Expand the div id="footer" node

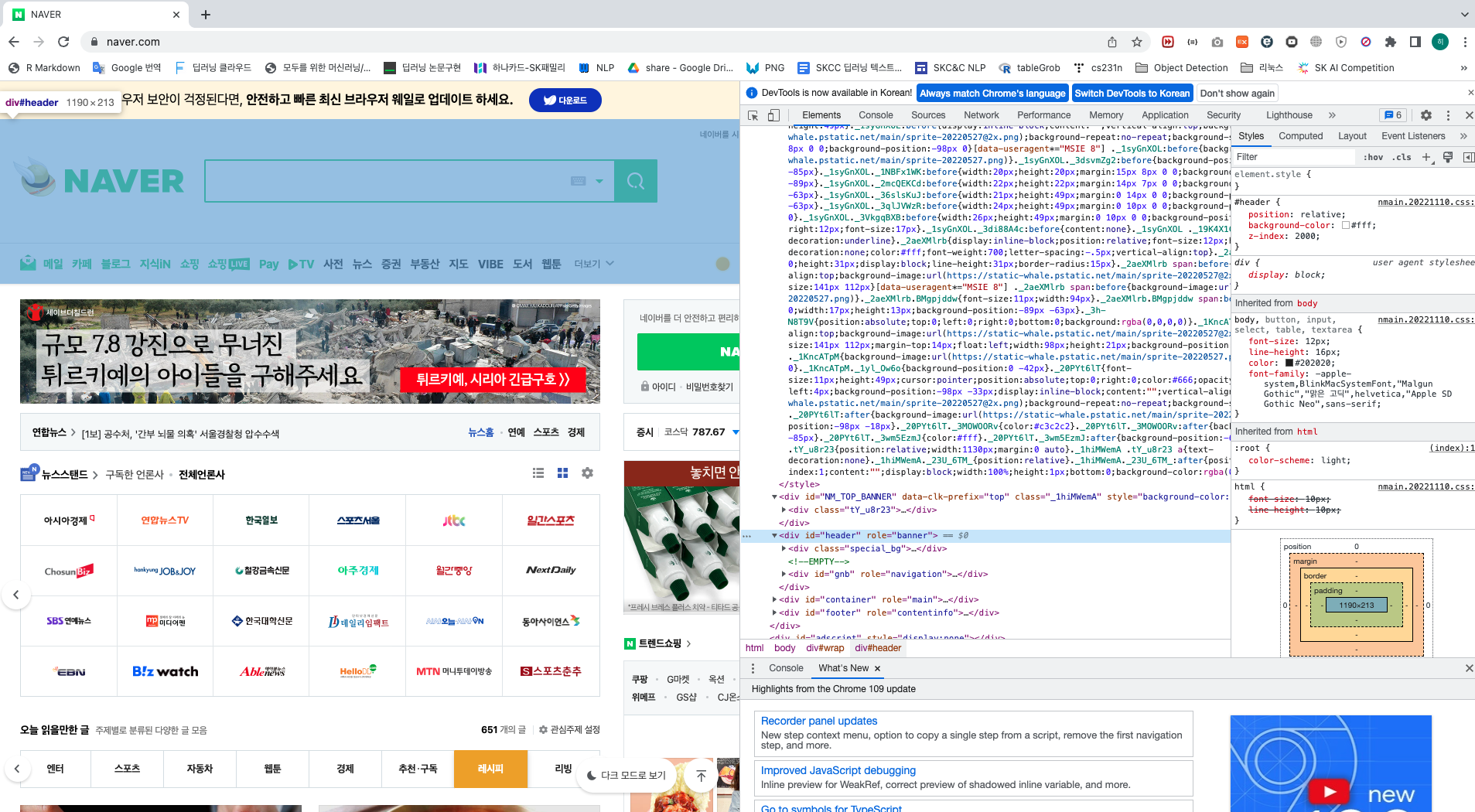click(x=774, y=612)
